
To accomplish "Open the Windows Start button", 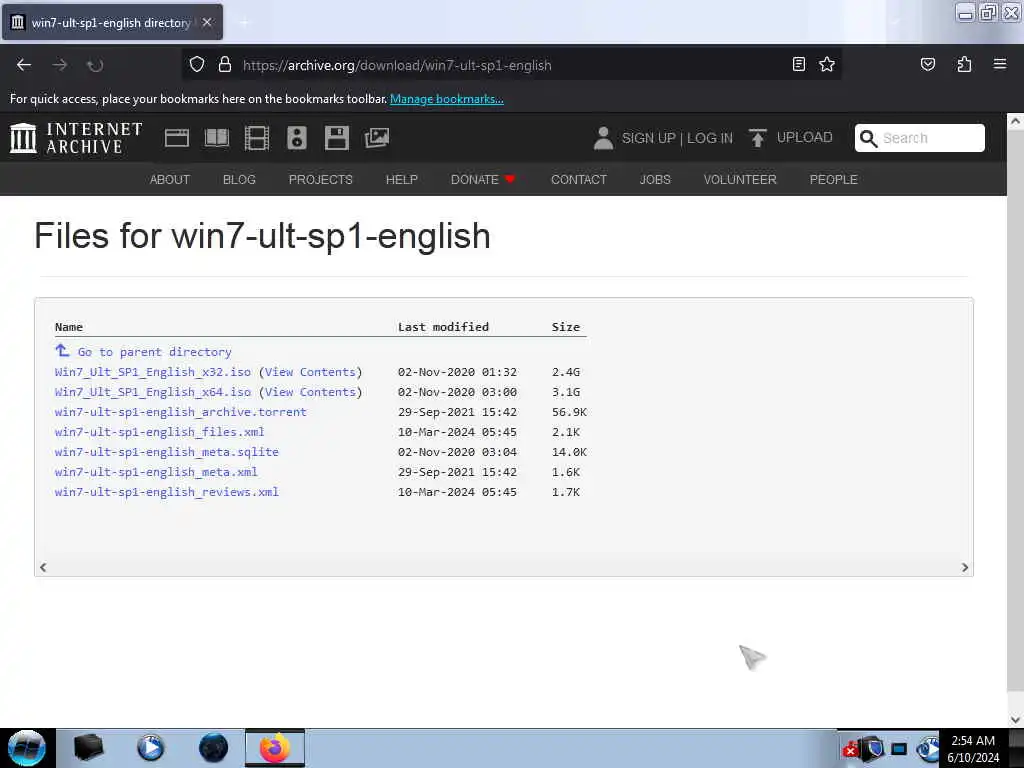I will pyautogui.click(x=27, y=748).
